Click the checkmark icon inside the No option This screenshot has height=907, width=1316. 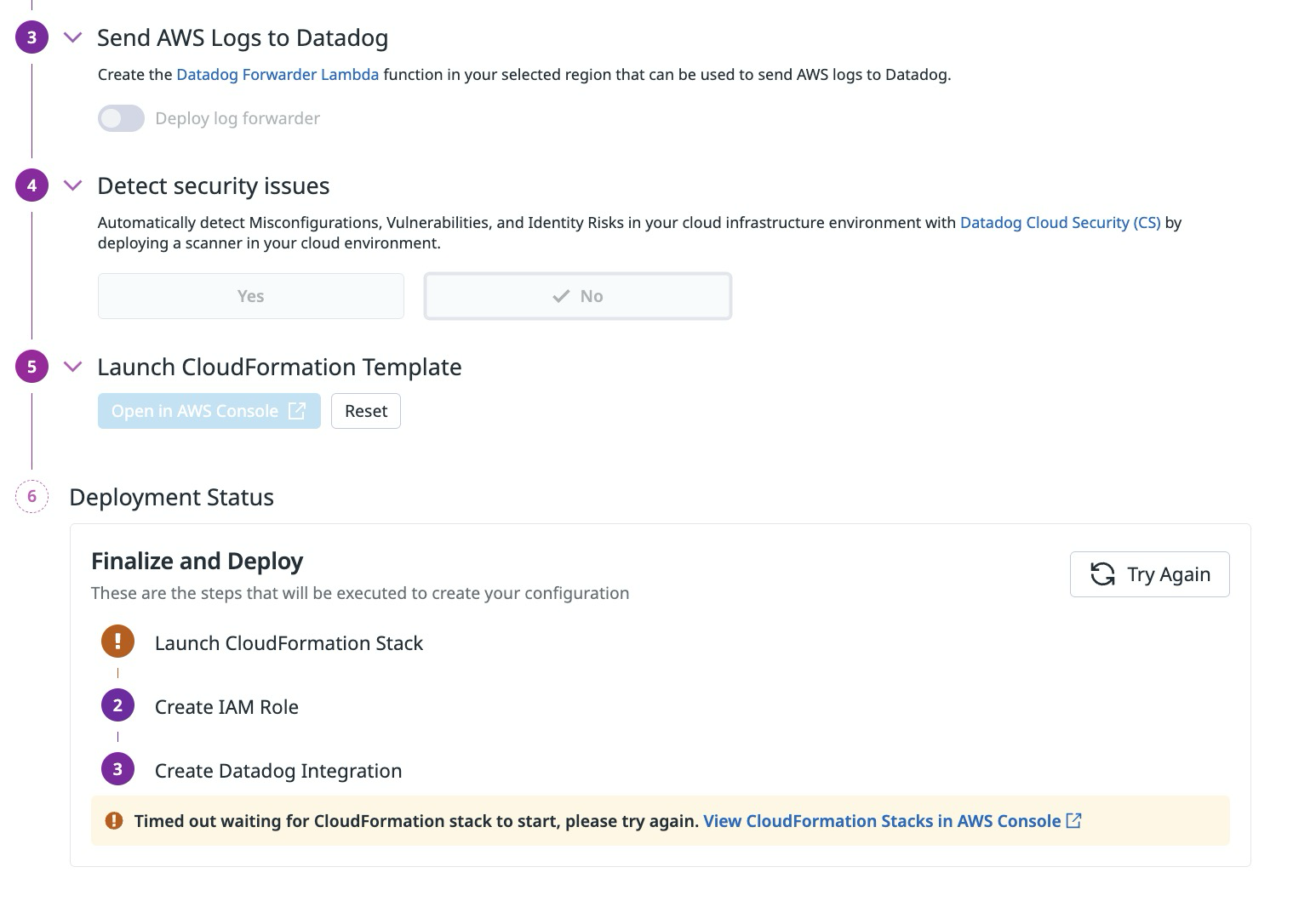coord(560,295)
